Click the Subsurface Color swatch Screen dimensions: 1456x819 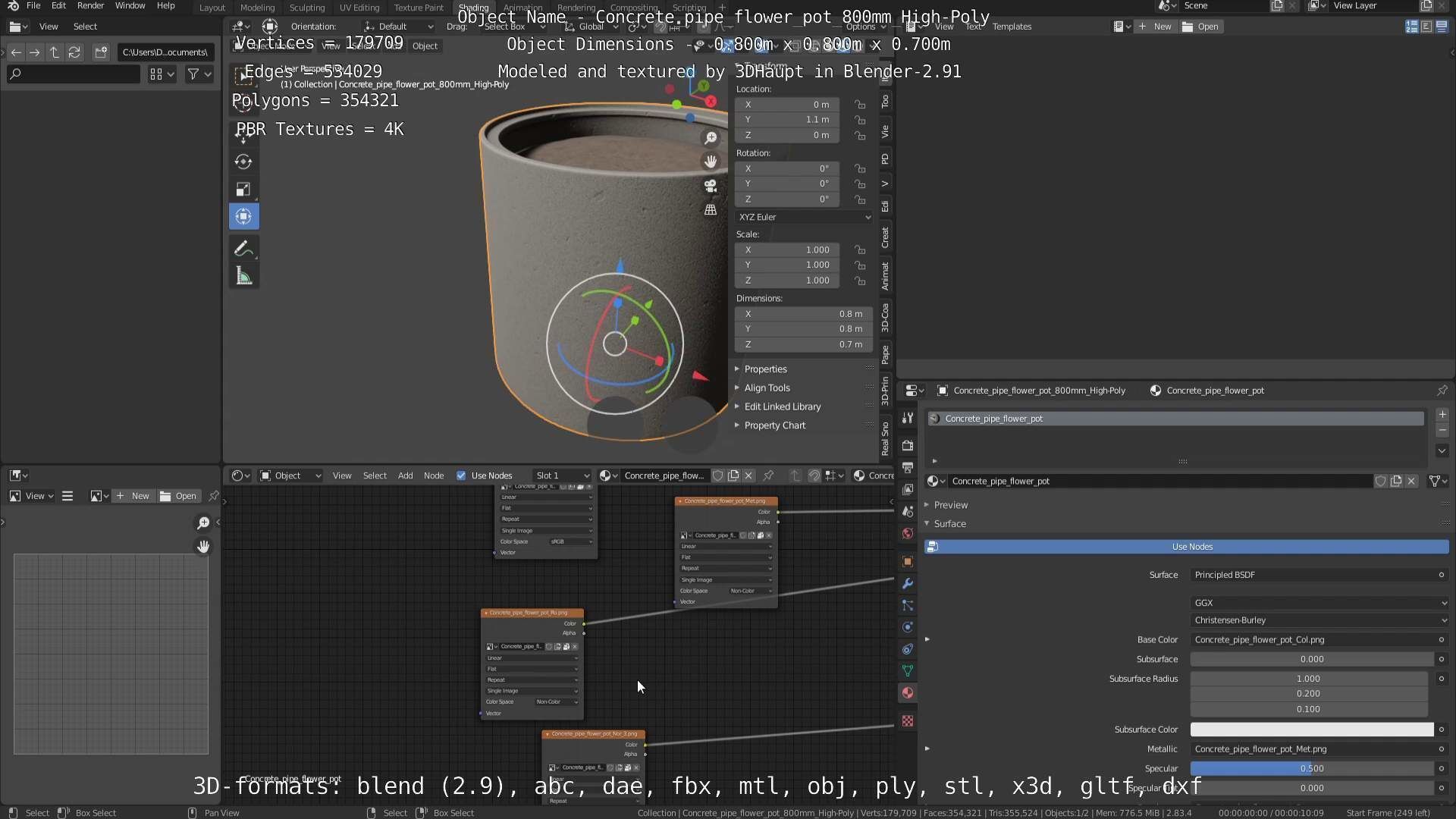click(x=1312, y=730)
